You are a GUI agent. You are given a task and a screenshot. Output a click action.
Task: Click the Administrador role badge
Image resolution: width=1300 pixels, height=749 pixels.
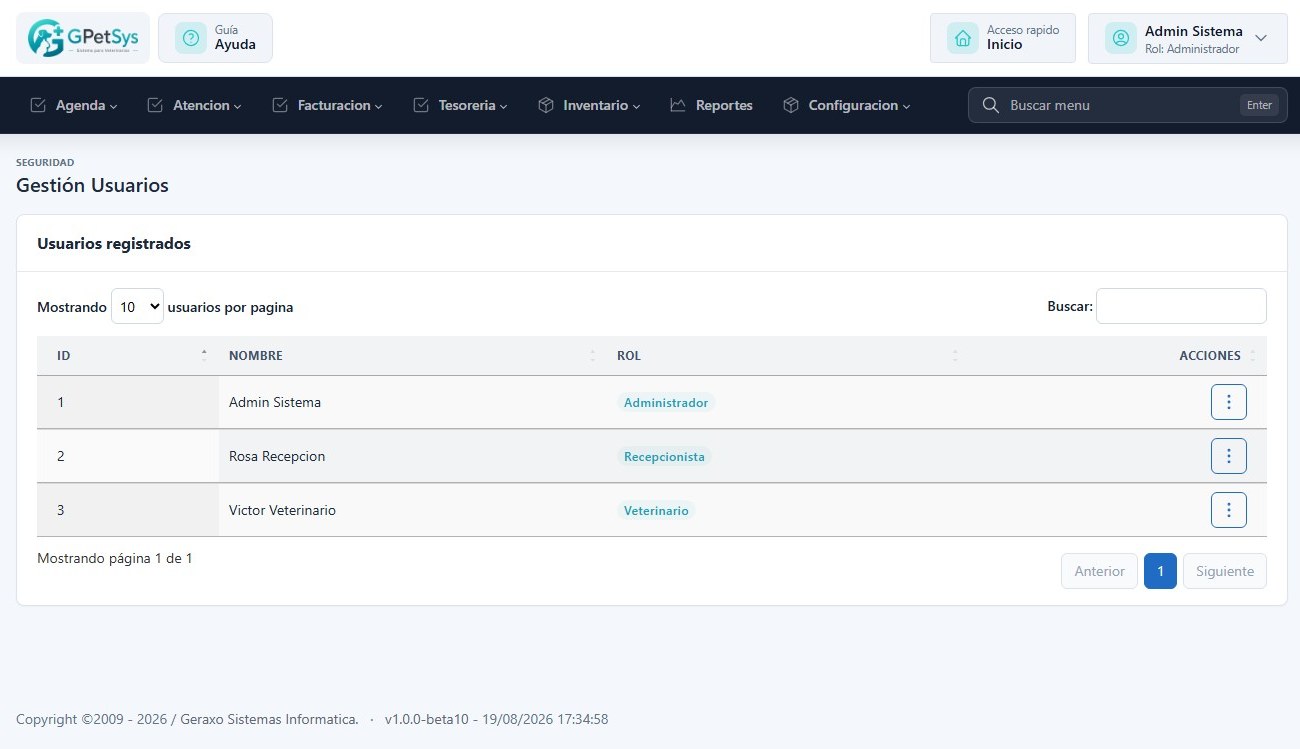click(666, 403)
